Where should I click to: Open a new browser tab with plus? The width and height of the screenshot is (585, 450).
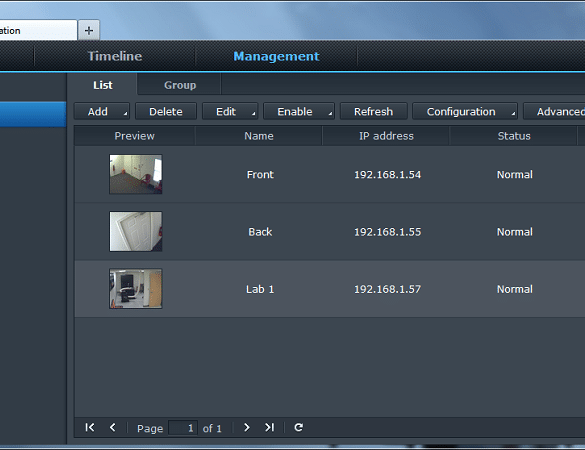(x=89, y=30)
